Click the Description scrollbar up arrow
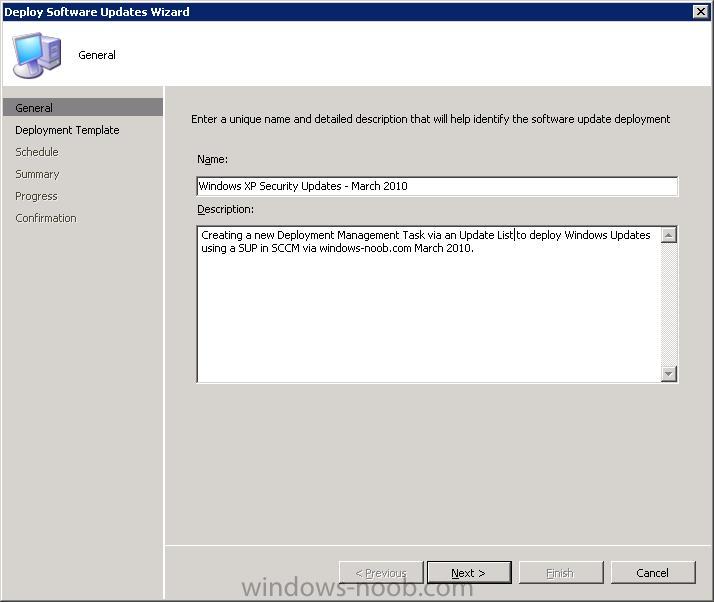Screen dimensions: 714x602 click(668, 235)
